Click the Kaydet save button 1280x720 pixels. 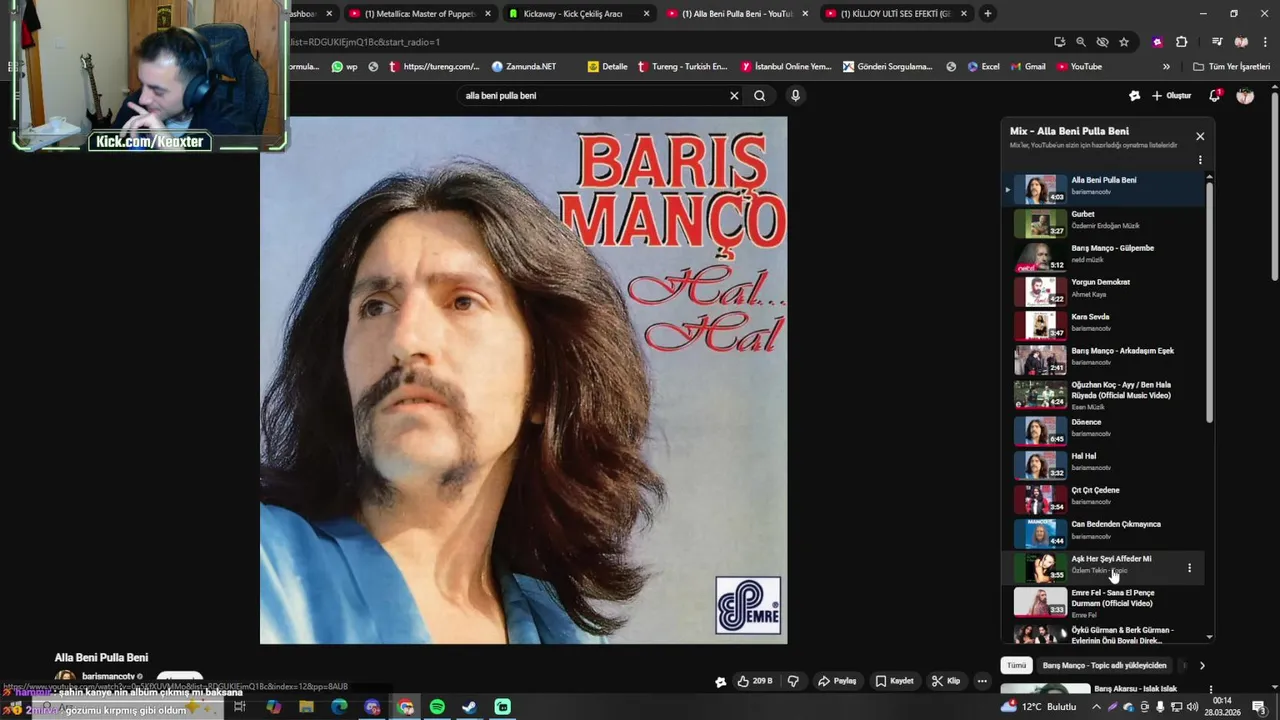pos(894,681)
